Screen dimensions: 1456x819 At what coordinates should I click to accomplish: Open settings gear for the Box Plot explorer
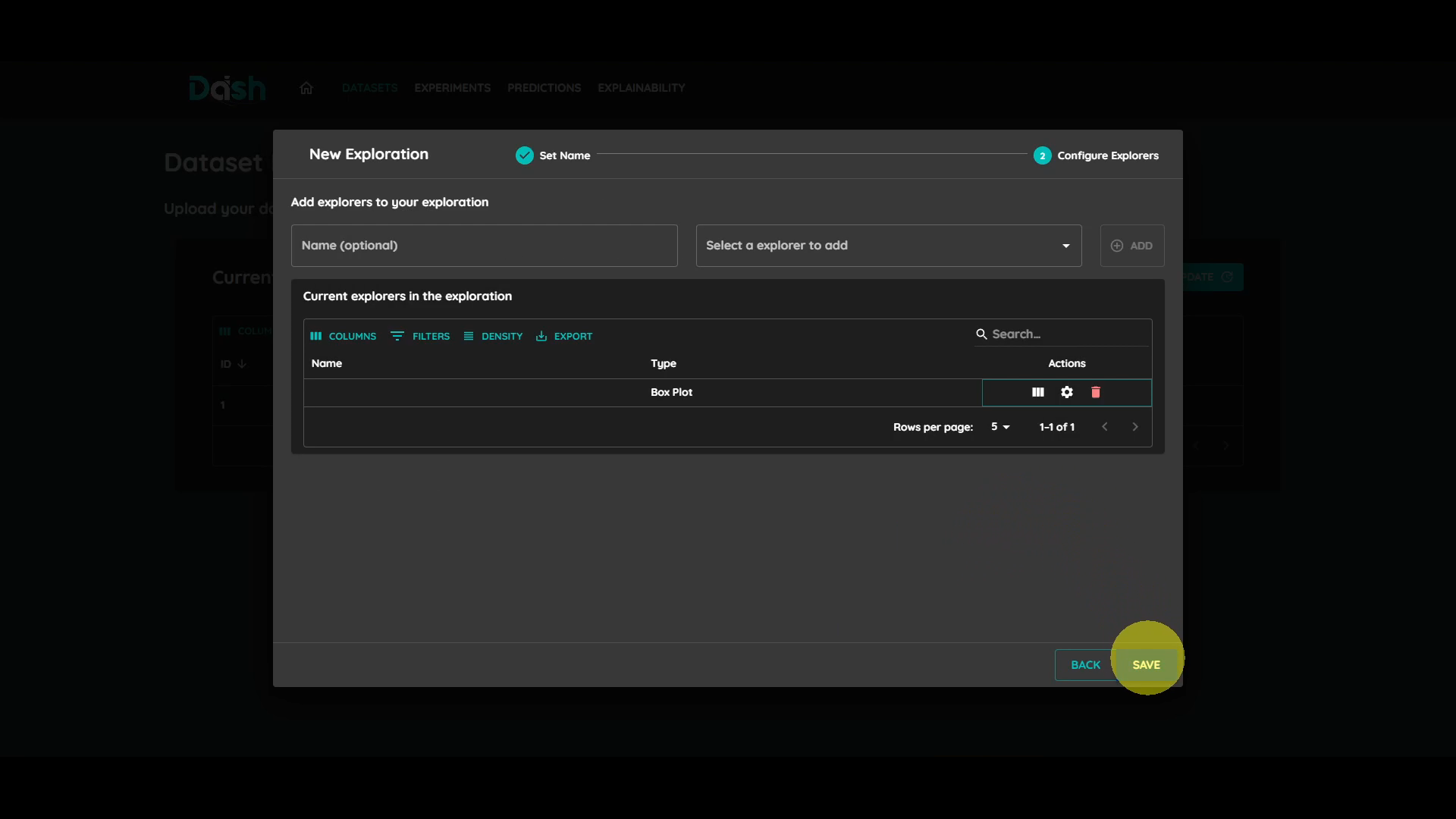(x=1067, y=392)
